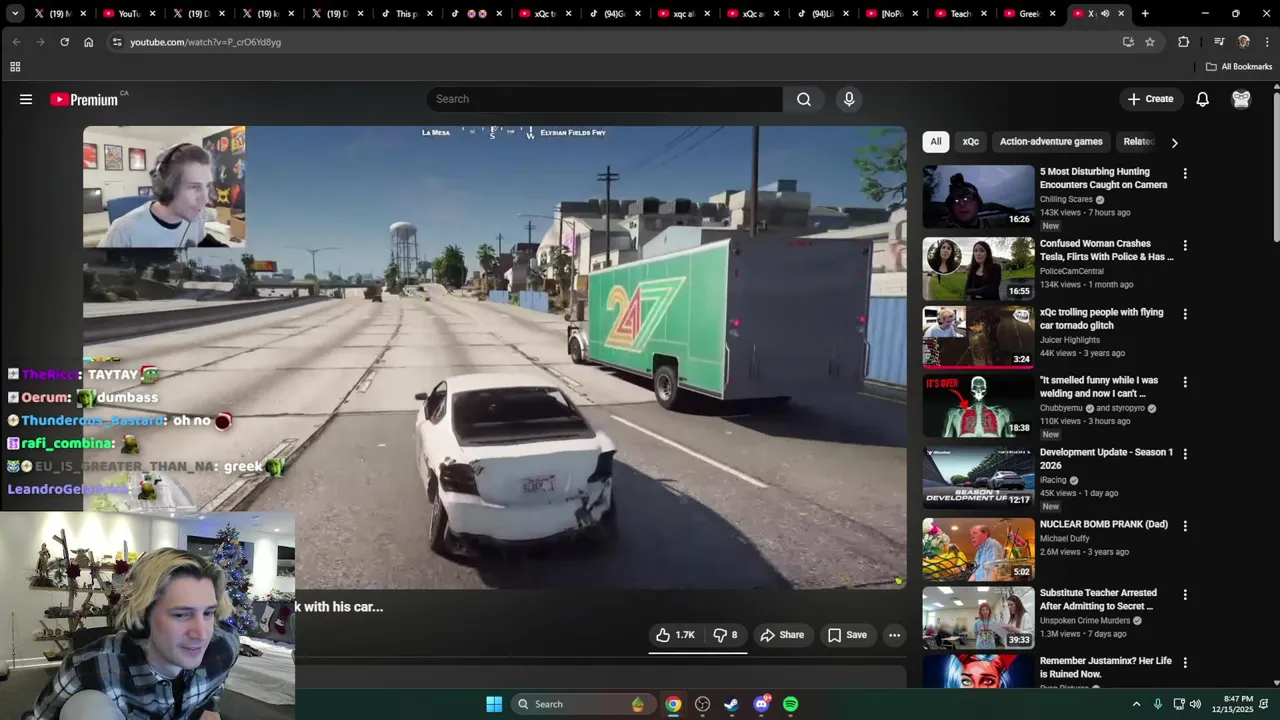This screenshot has height=720, width=1280.
Task: Open a new Chrome tab
Action: tap(1145, 14)
